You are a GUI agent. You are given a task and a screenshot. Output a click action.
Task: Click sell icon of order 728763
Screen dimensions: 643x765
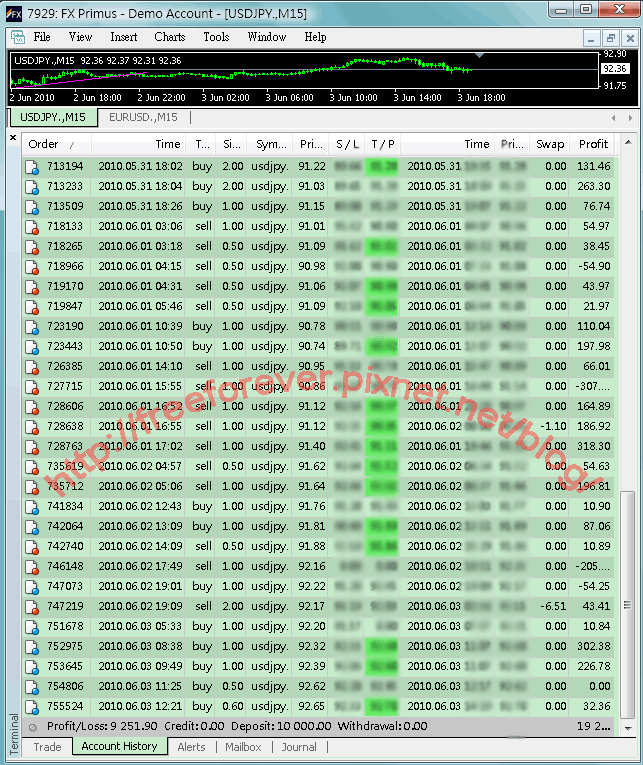tap(32, 447)
